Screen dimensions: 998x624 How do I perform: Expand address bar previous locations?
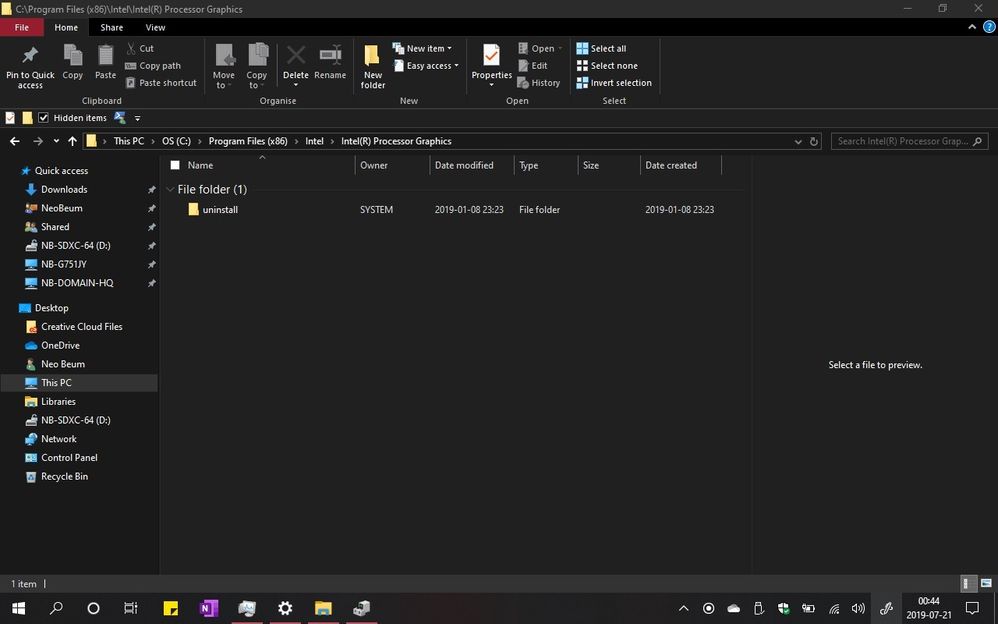798,141
